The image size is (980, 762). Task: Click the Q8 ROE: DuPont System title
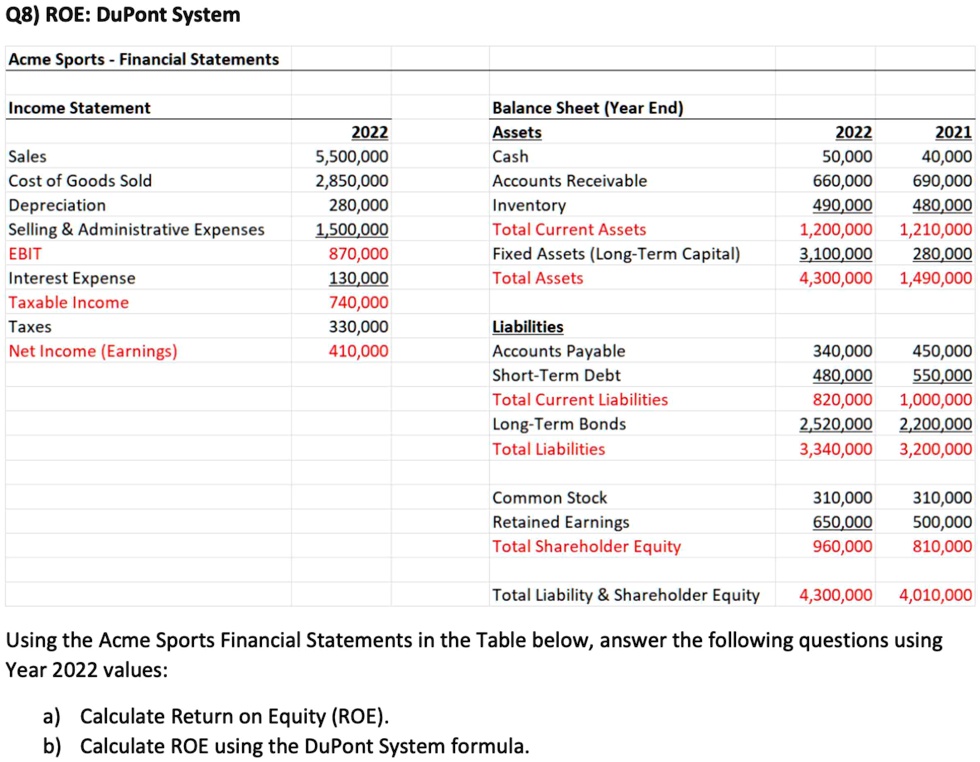[x=122, y=15]
